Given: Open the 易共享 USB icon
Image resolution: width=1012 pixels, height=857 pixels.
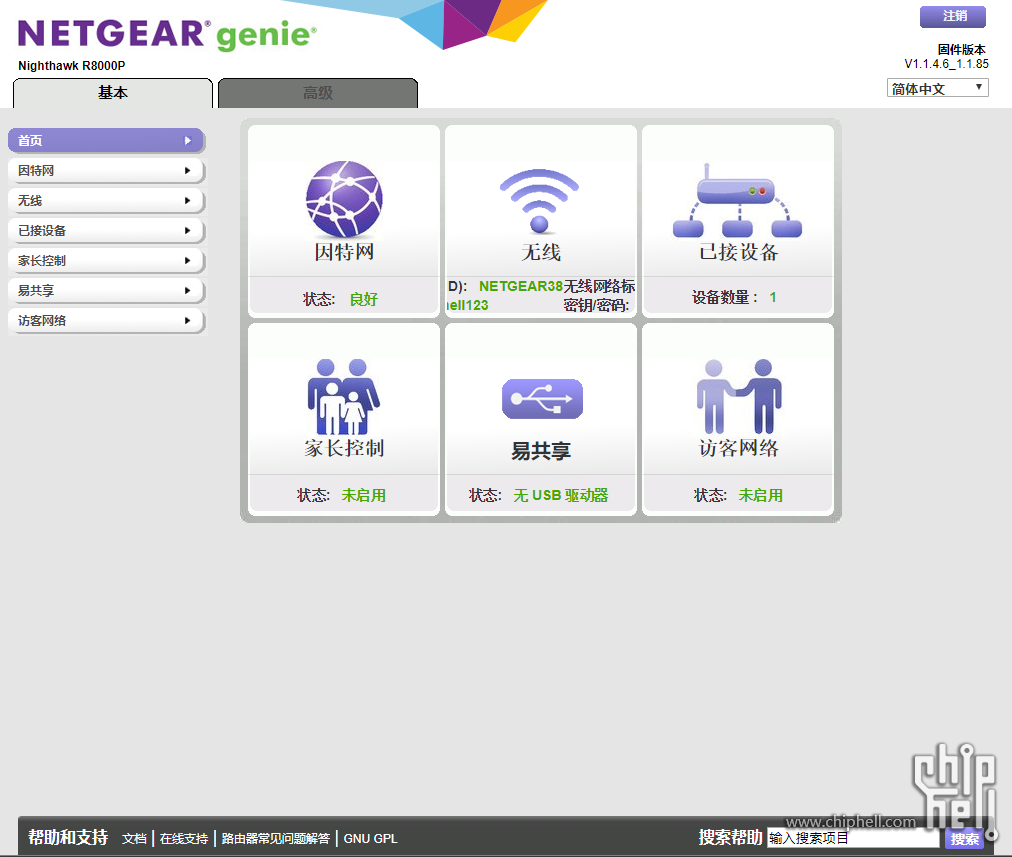Looking at the screenshot, I should coord(542,399).
